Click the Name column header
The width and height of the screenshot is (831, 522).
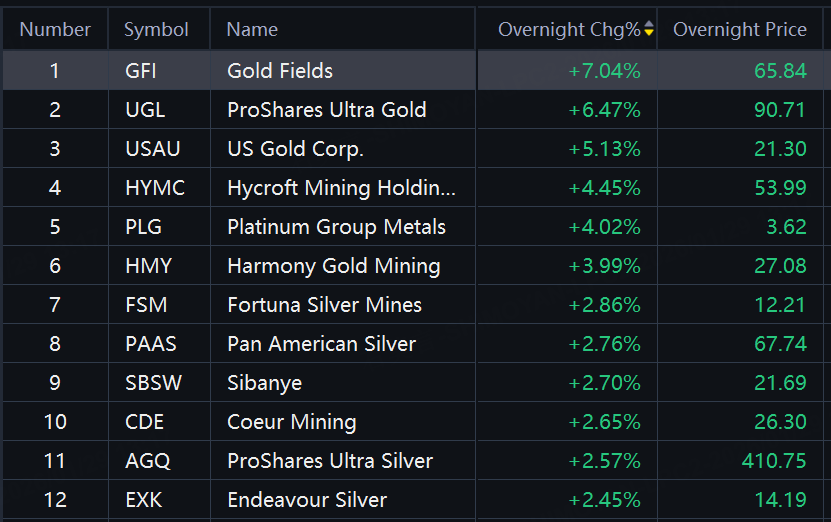[252, 30]
